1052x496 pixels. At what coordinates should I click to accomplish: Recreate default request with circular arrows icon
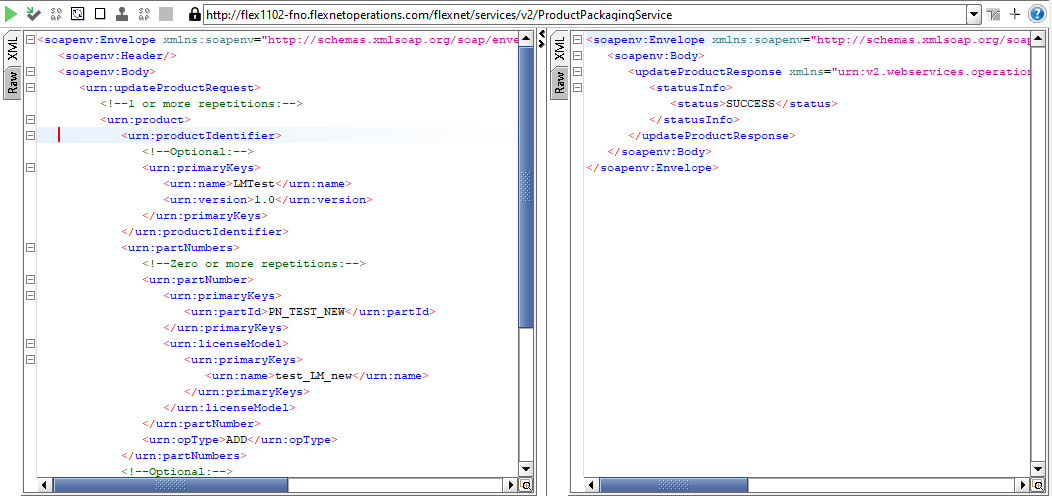77,13
